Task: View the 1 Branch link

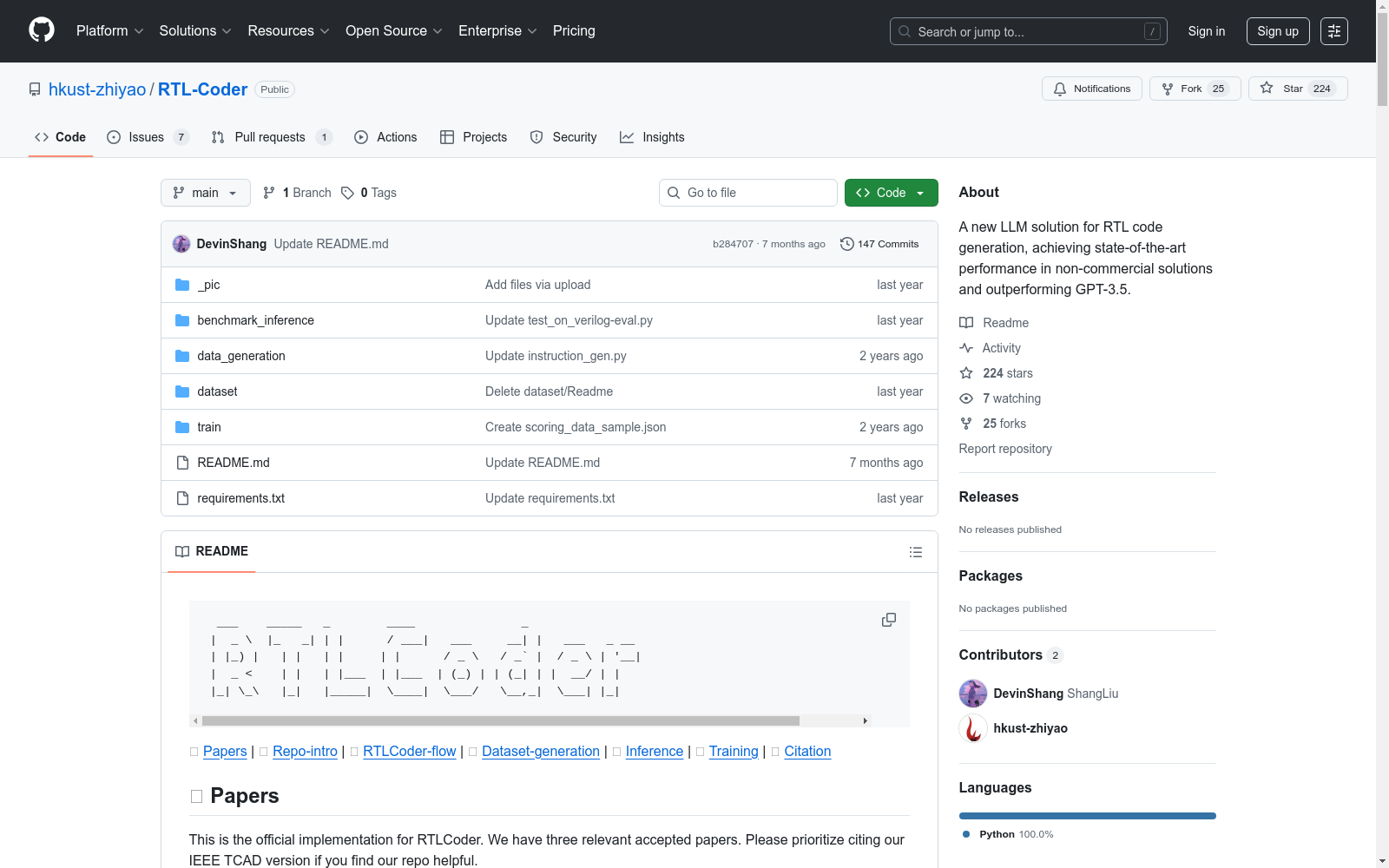Action: coord(297,193)
